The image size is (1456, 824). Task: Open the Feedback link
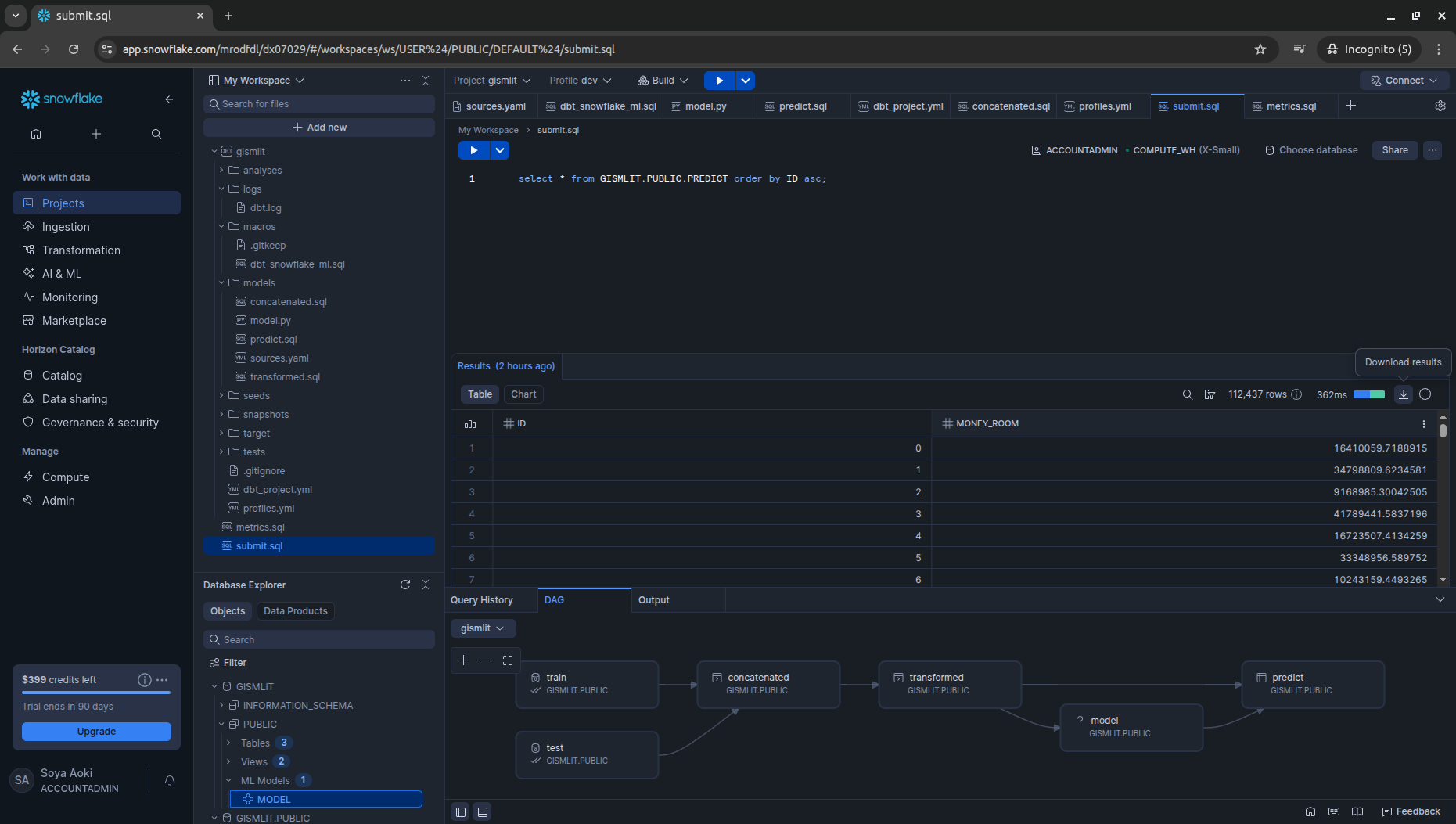1411,812
